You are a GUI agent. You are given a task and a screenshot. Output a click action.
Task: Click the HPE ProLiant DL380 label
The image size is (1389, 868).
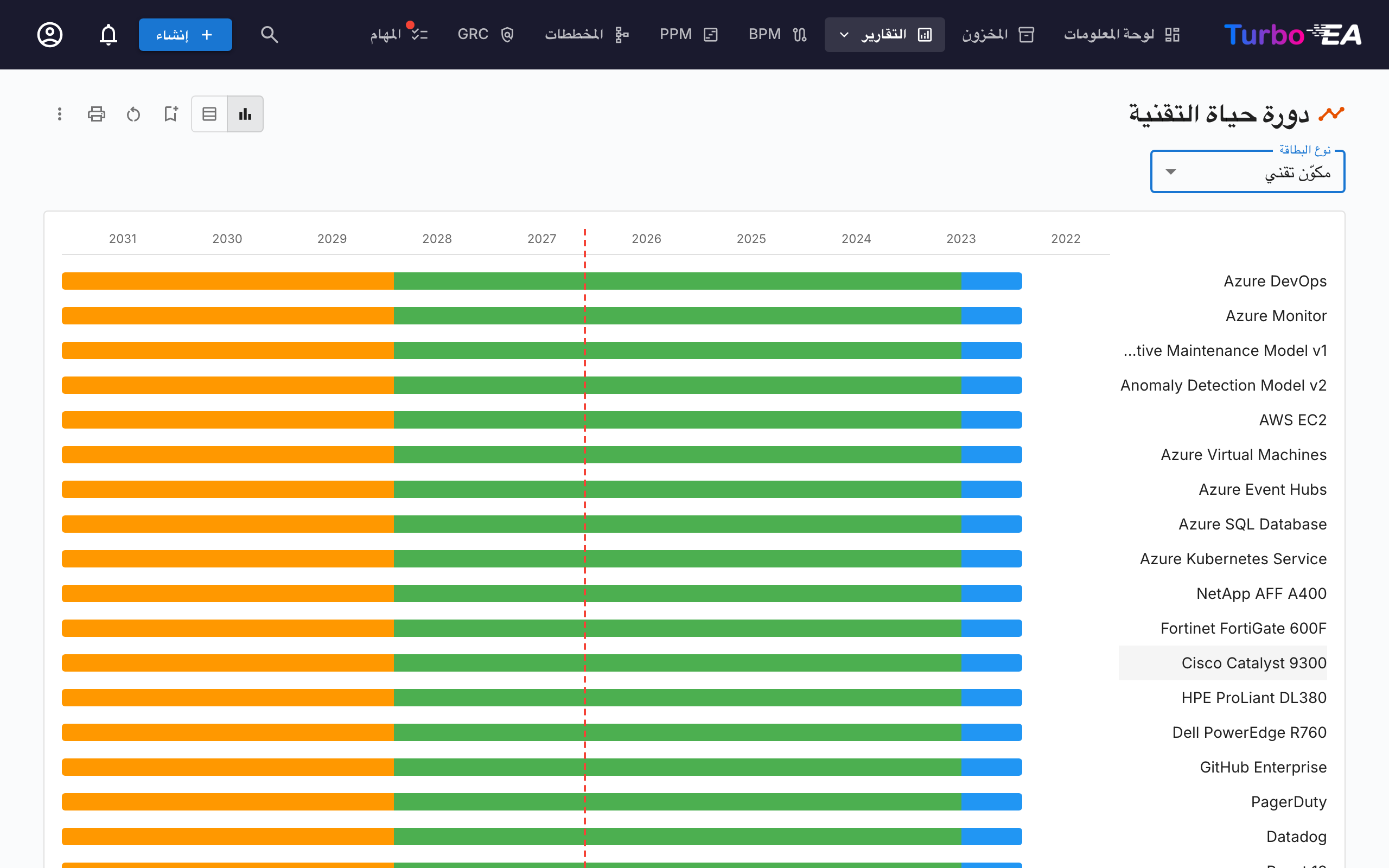(x=1254, y=698)
